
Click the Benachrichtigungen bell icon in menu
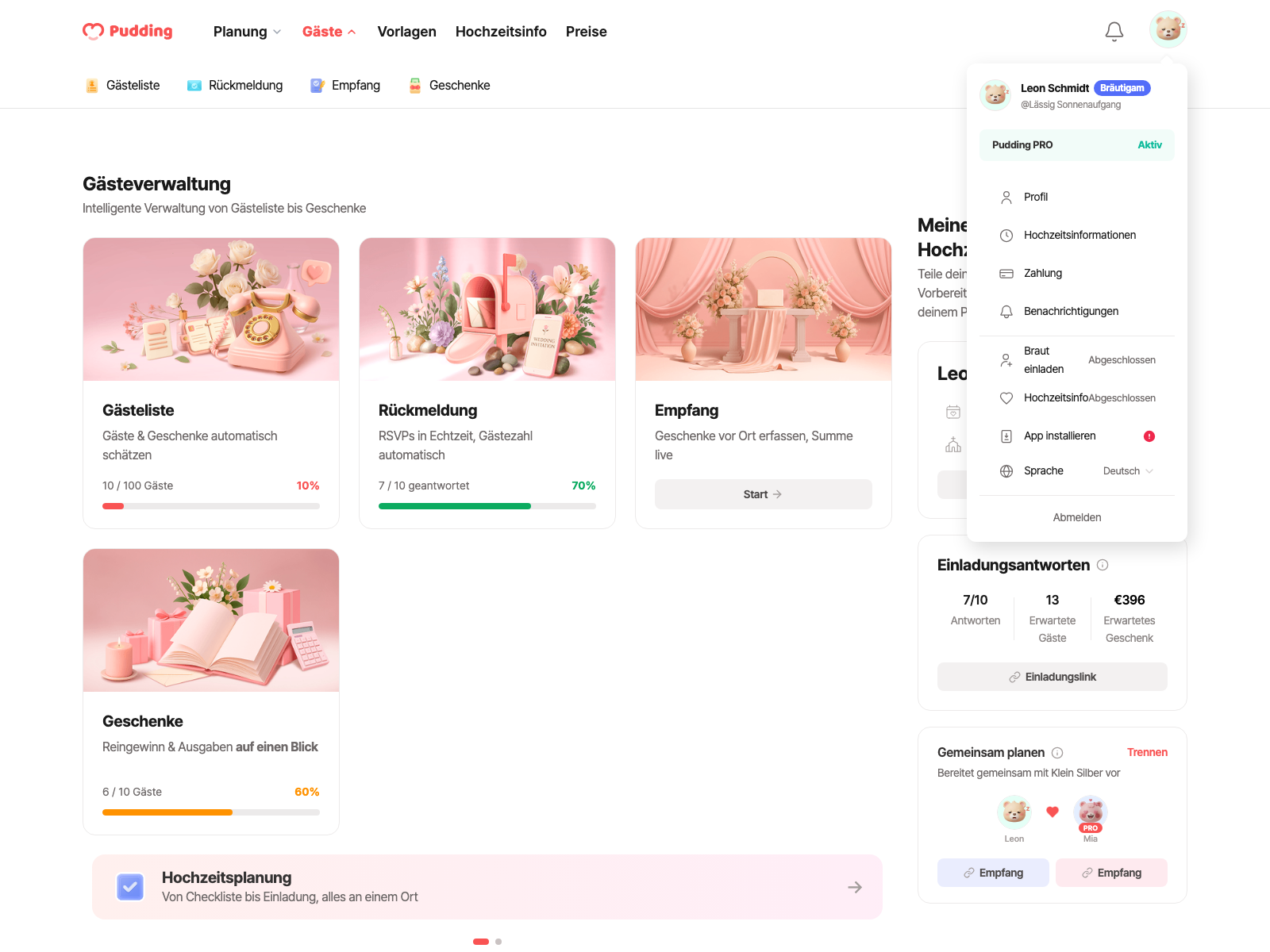1006,311
